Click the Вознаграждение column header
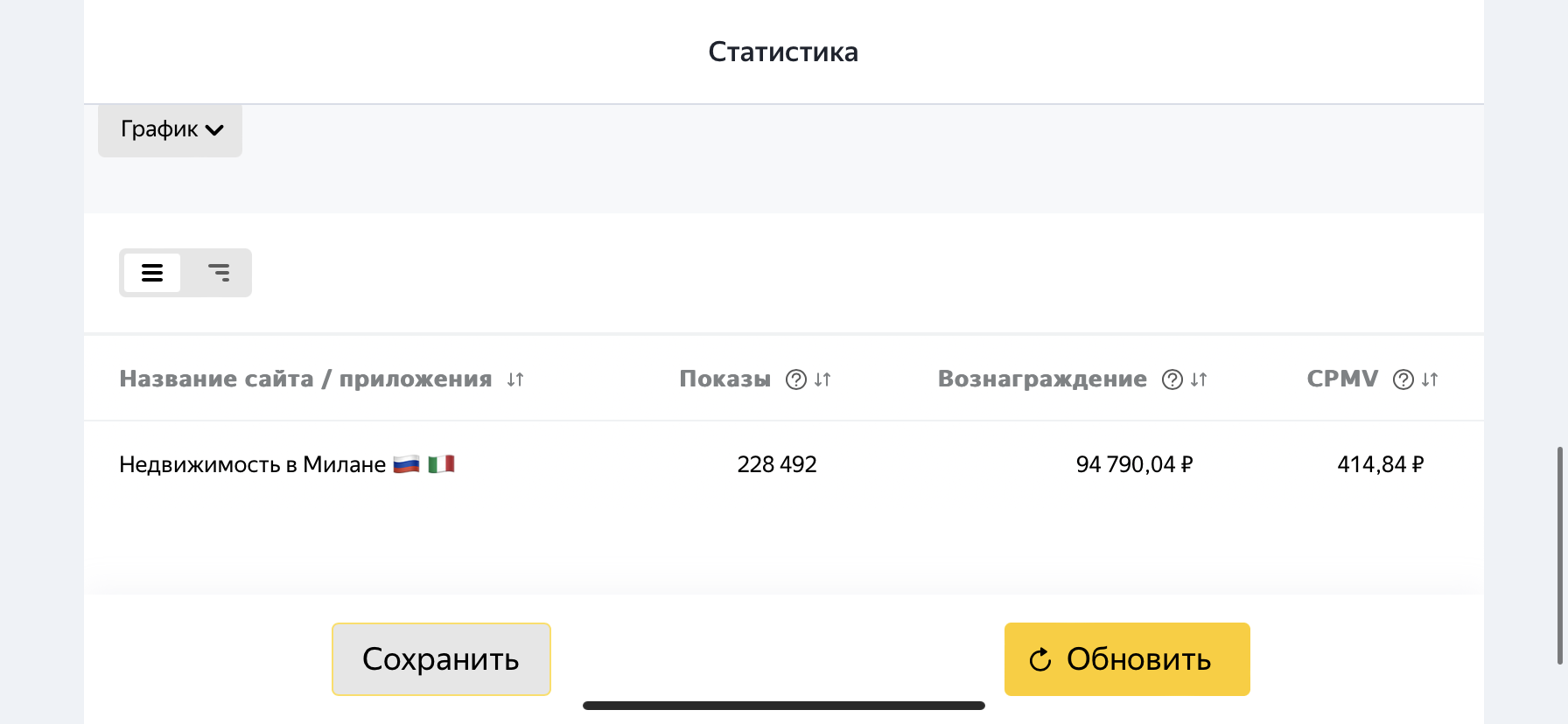 1042,379
